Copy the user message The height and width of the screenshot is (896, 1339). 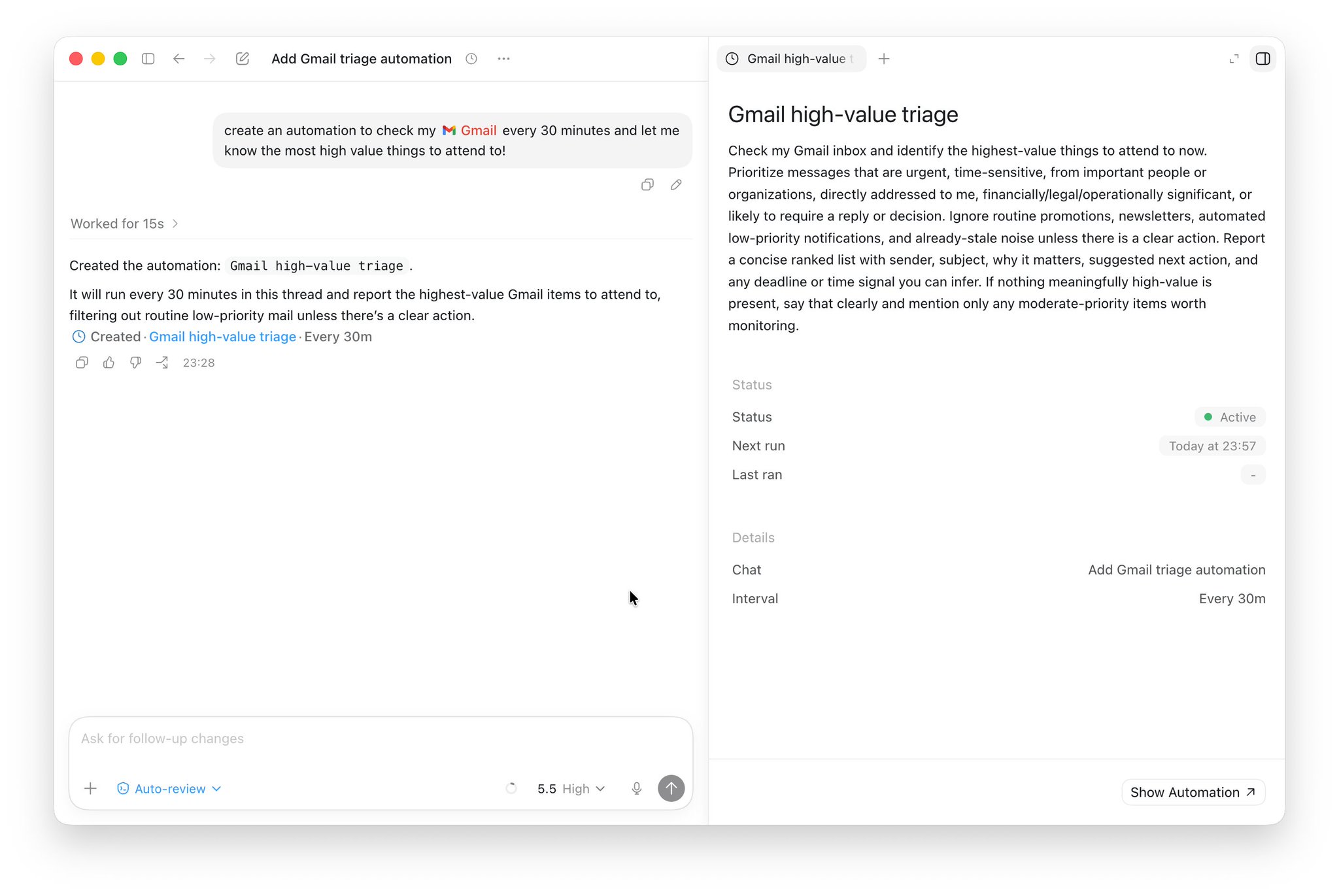647,185
